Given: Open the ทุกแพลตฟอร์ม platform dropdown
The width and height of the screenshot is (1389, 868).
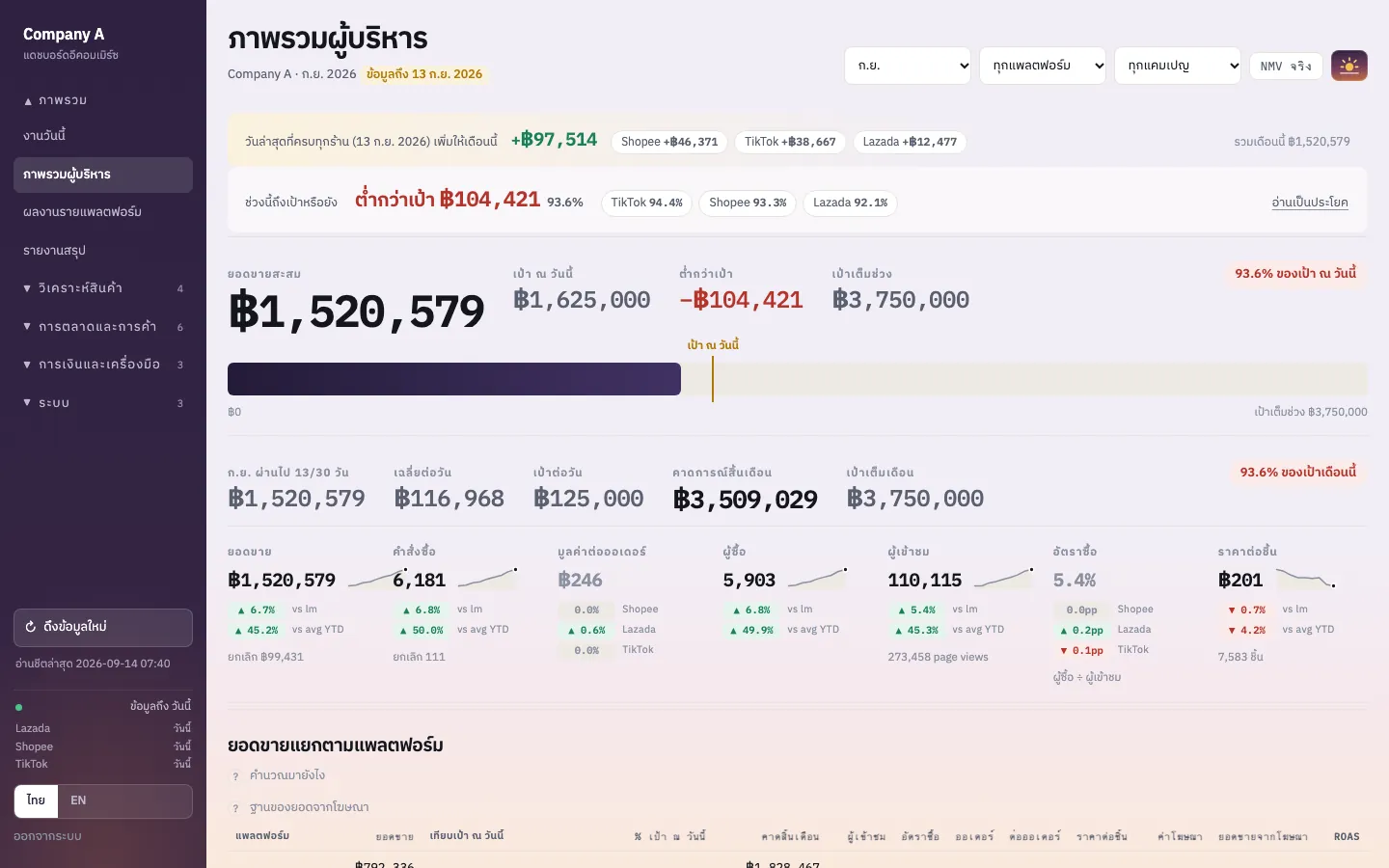Looking at the screenshot, I should 1043,66.
